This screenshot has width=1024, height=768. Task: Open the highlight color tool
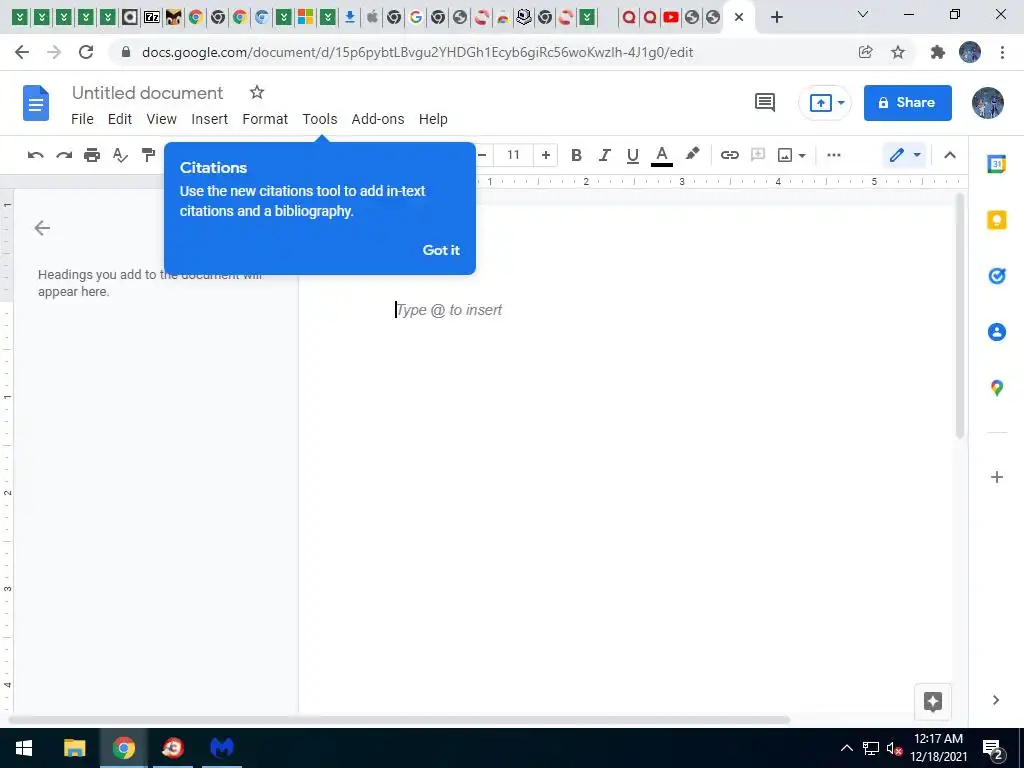click(692, 154)
